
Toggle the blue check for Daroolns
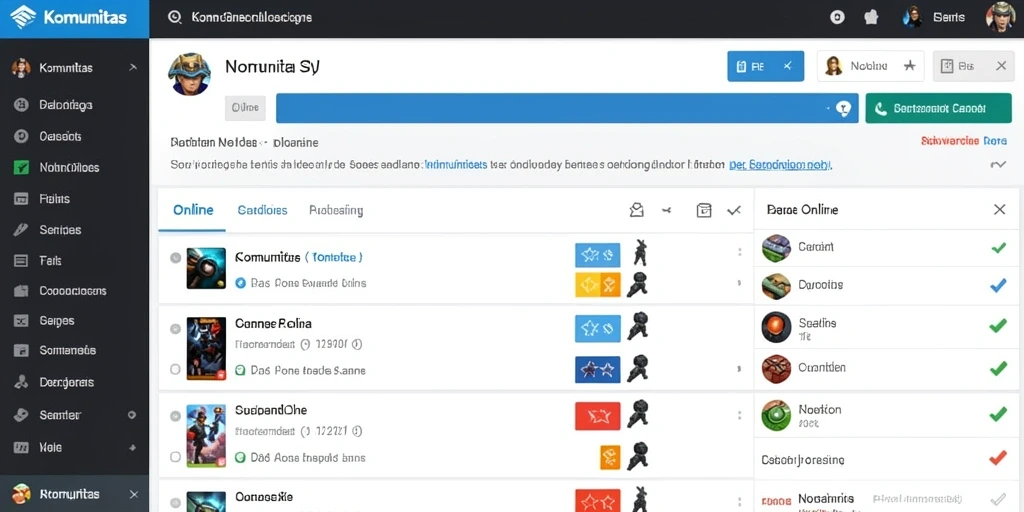tap(999, 285)
